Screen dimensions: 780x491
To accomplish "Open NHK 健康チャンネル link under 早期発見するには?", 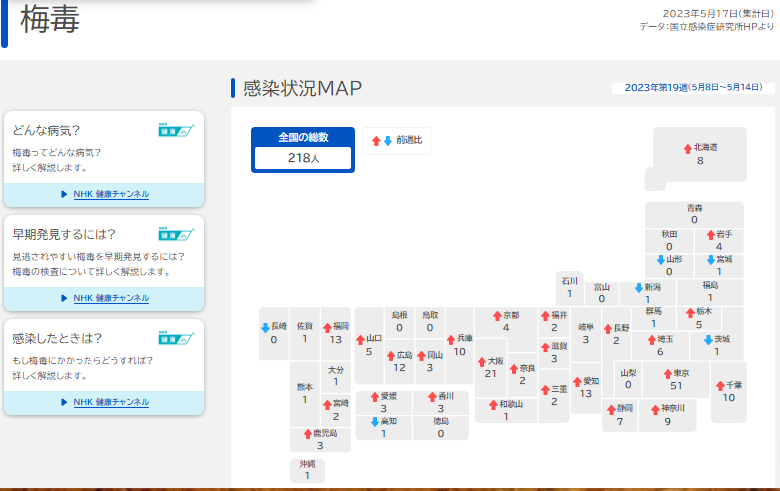I will (110, 298).
